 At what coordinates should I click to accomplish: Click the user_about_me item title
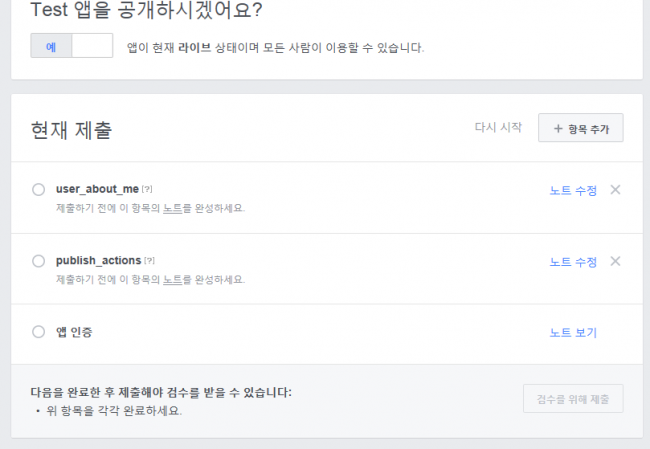[x=97, y=189]
